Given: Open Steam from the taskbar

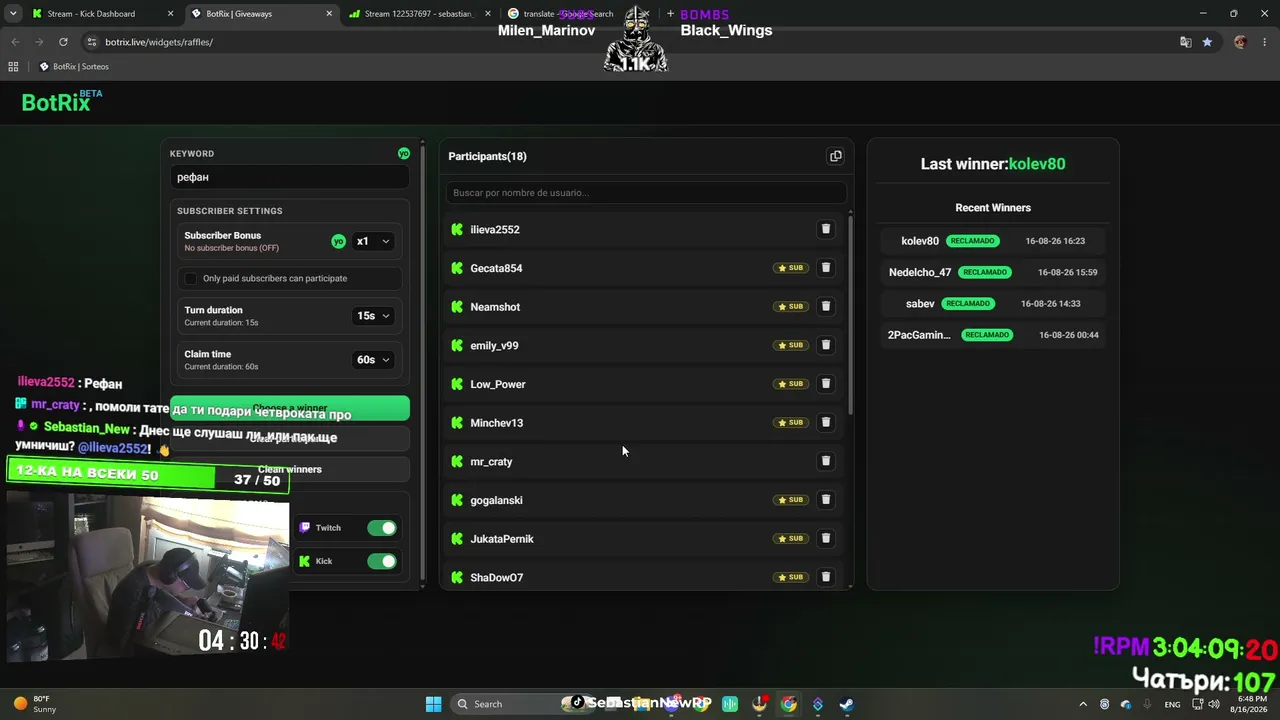Looking at the screenshot, I should (x=846, y=704).
